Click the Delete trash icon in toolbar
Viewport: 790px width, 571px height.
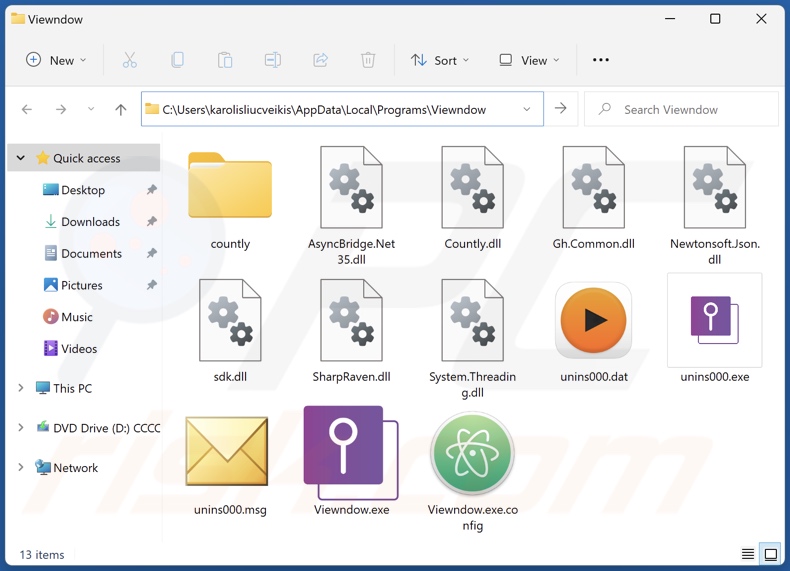[368, 60]
